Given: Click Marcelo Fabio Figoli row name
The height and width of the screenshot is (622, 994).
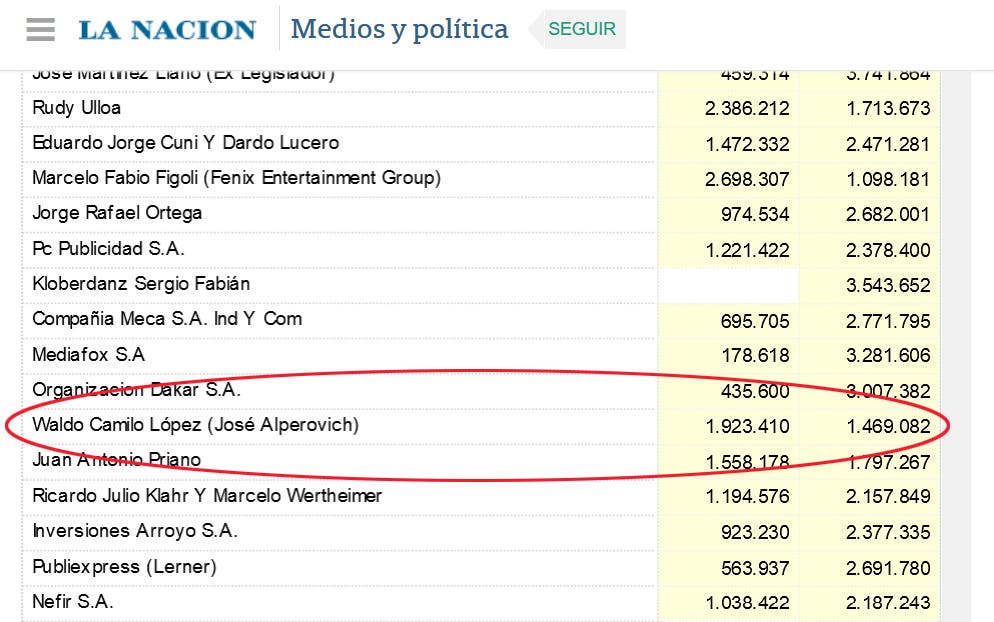Looking at the screenshot, I should 236,178.
